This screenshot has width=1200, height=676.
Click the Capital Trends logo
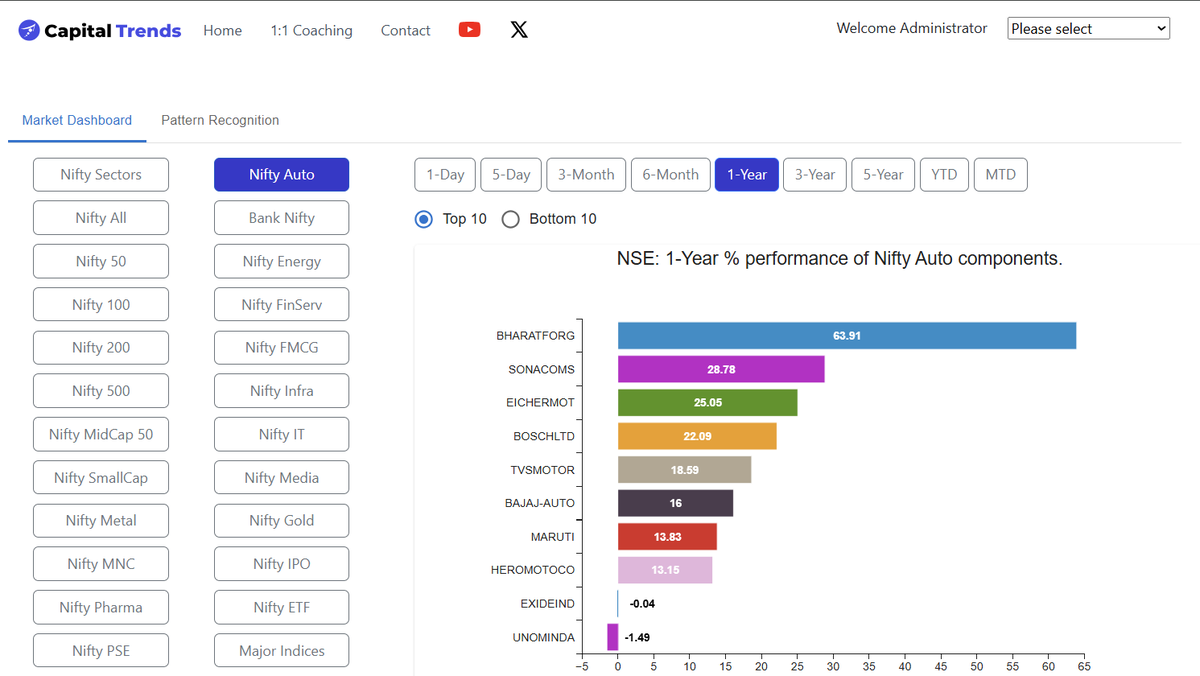(x=100, y=30)
